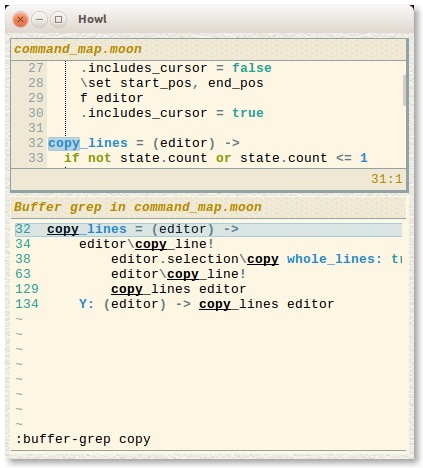Minimize the Howl window
Viewport: 423px width, 468px height.
click(39, 20)
